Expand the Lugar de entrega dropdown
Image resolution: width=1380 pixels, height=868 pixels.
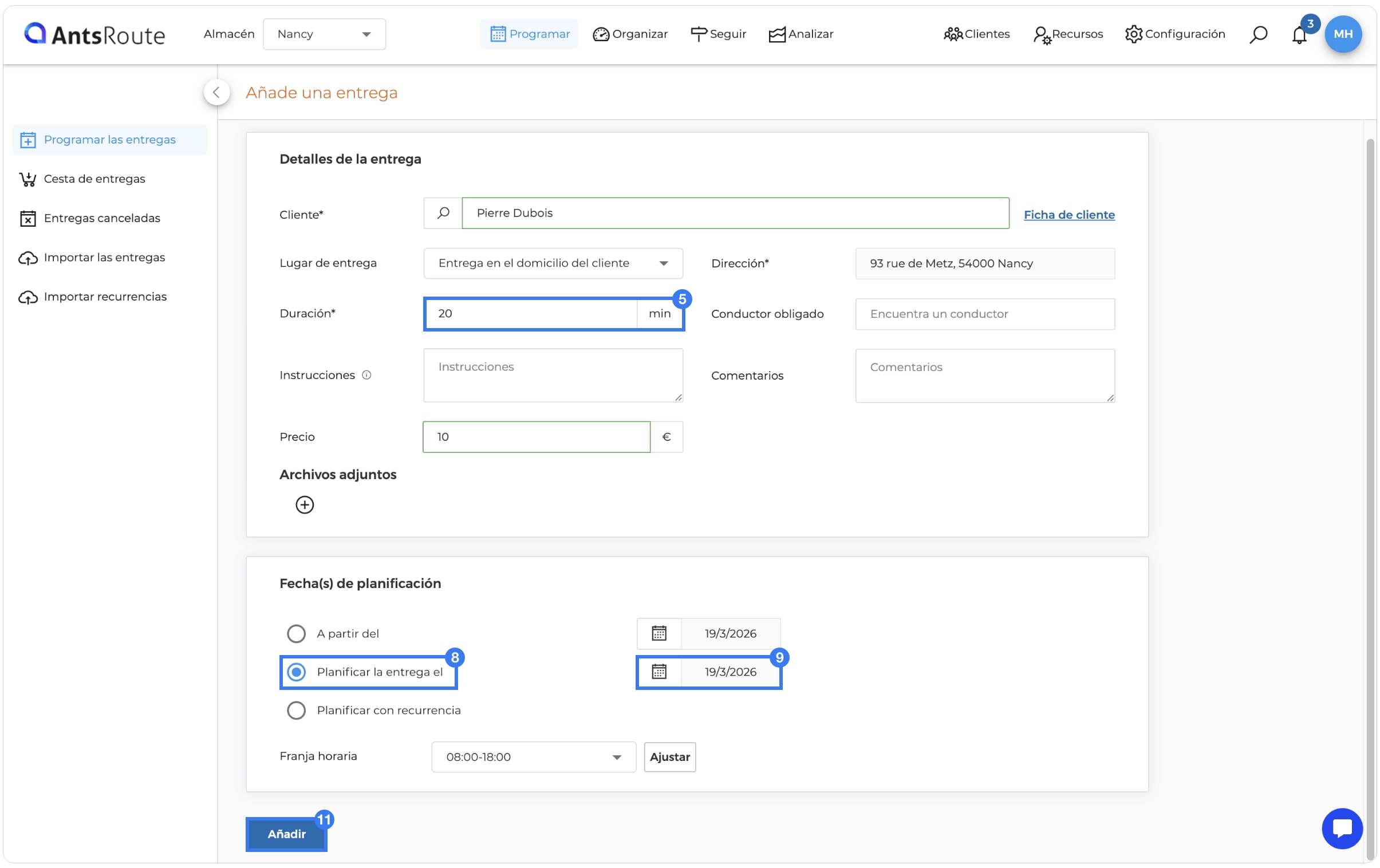[553, 263]
